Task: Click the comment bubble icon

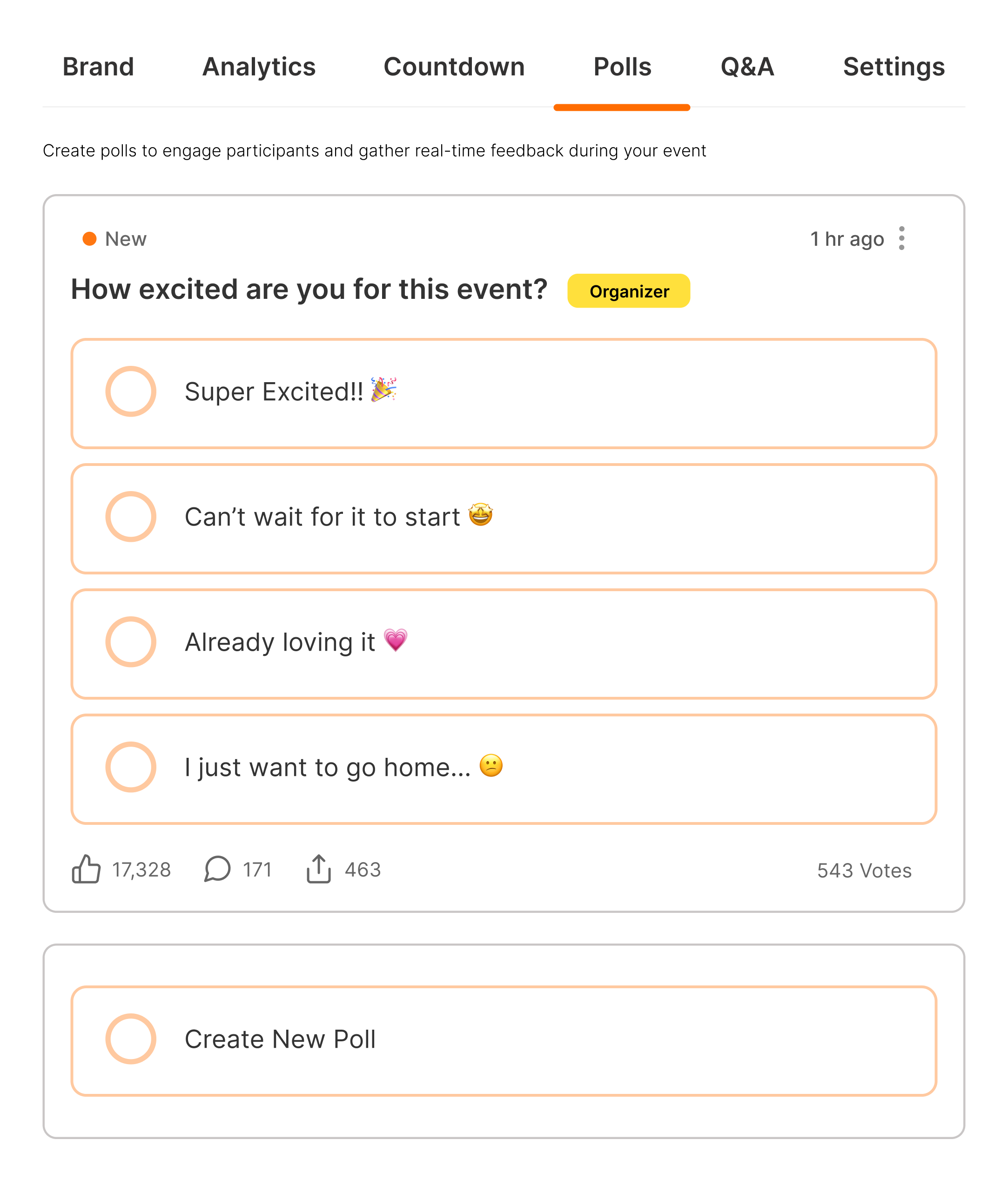Action: tap(217, 869)
